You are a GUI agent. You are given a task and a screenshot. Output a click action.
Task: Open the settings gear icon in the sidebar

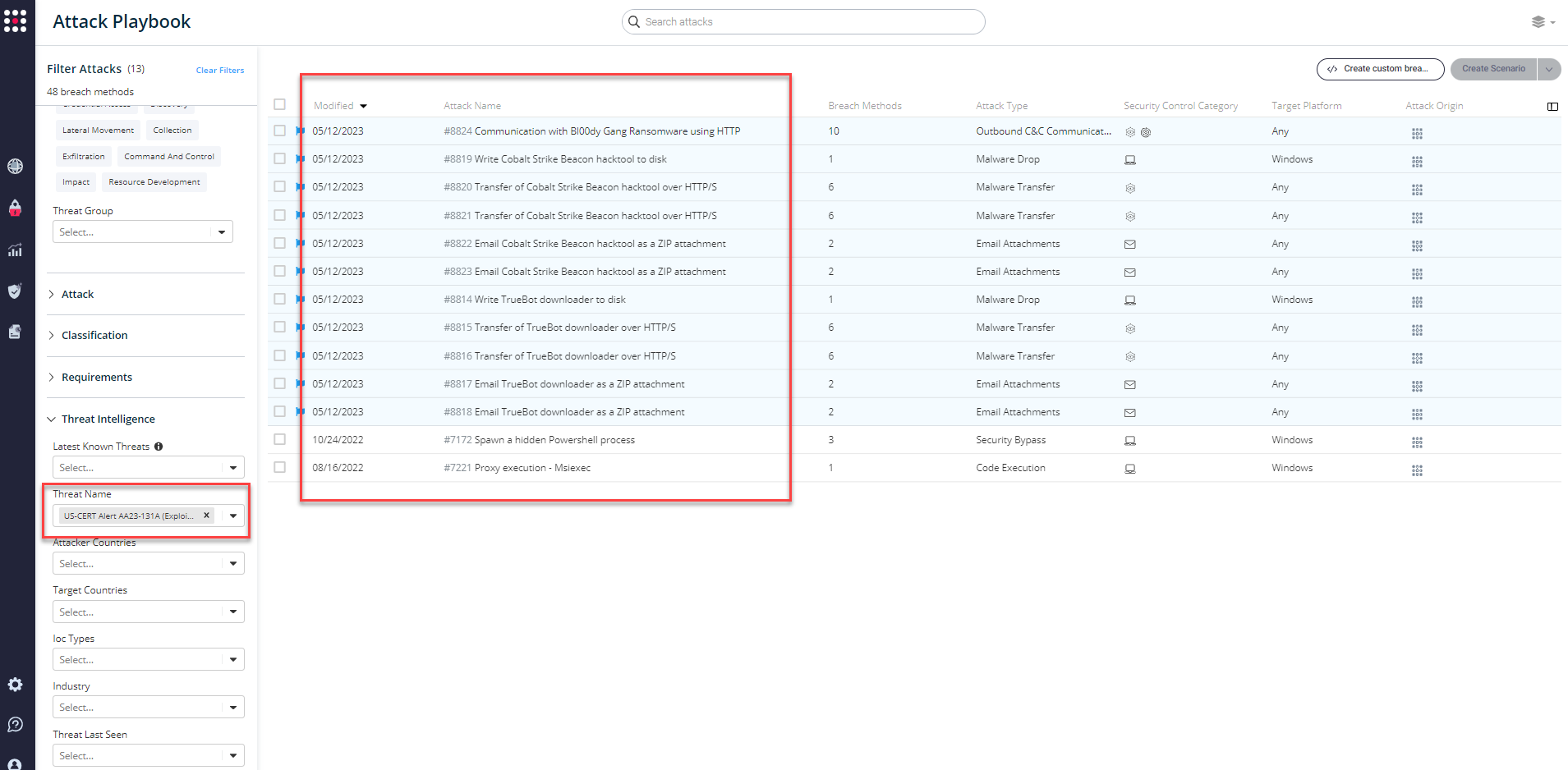click(x=16, y=684)
